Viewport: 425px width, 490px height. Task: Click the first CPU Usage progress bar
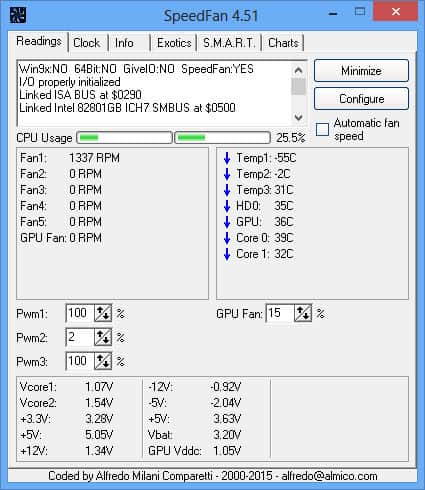pyautogui.click(x=124, y=137)
